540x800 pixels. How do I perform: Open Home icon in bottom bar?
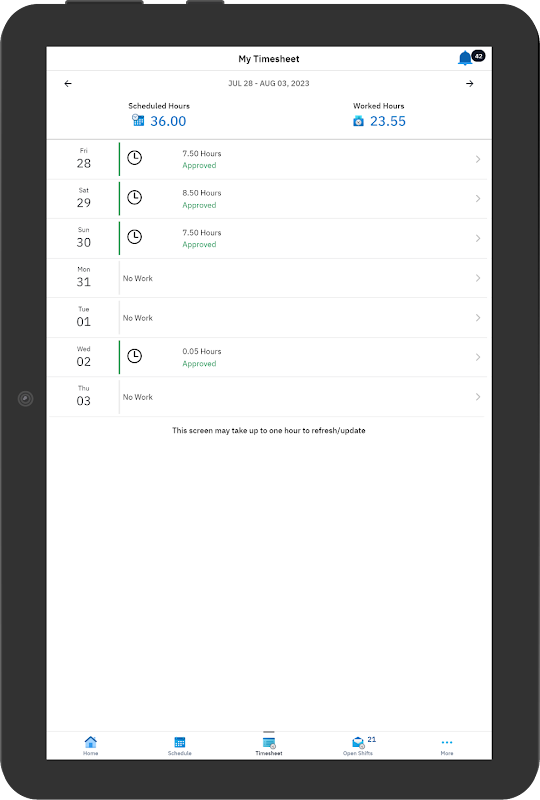click(90, 742)
